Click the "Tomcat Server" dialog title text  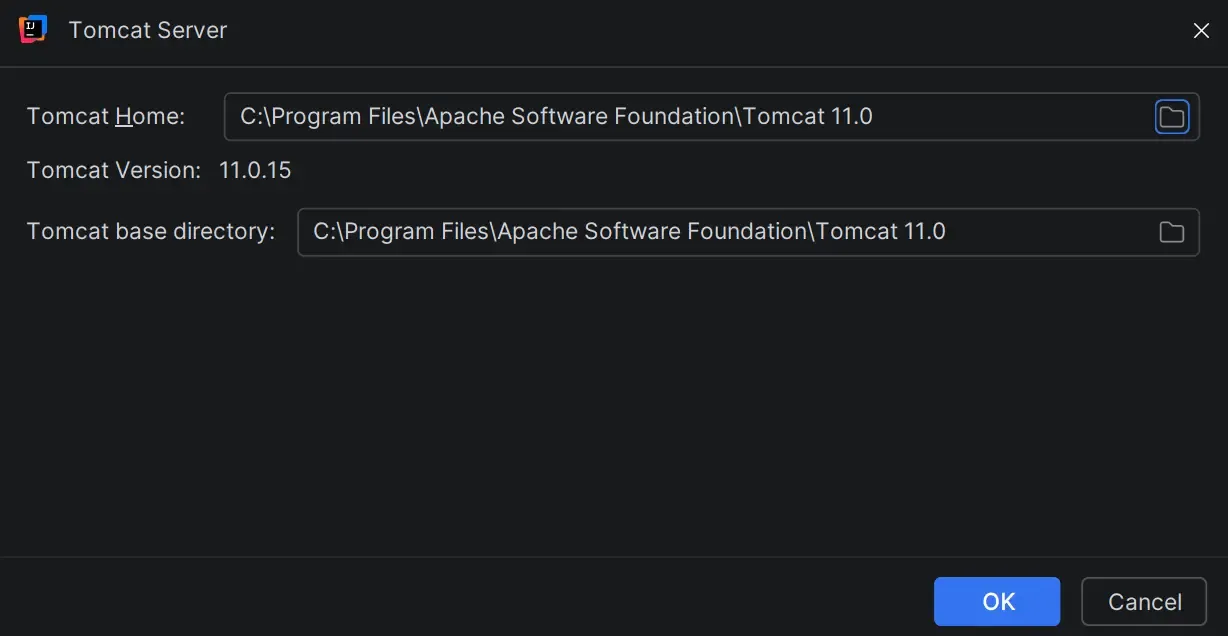(x=148, y=30)
